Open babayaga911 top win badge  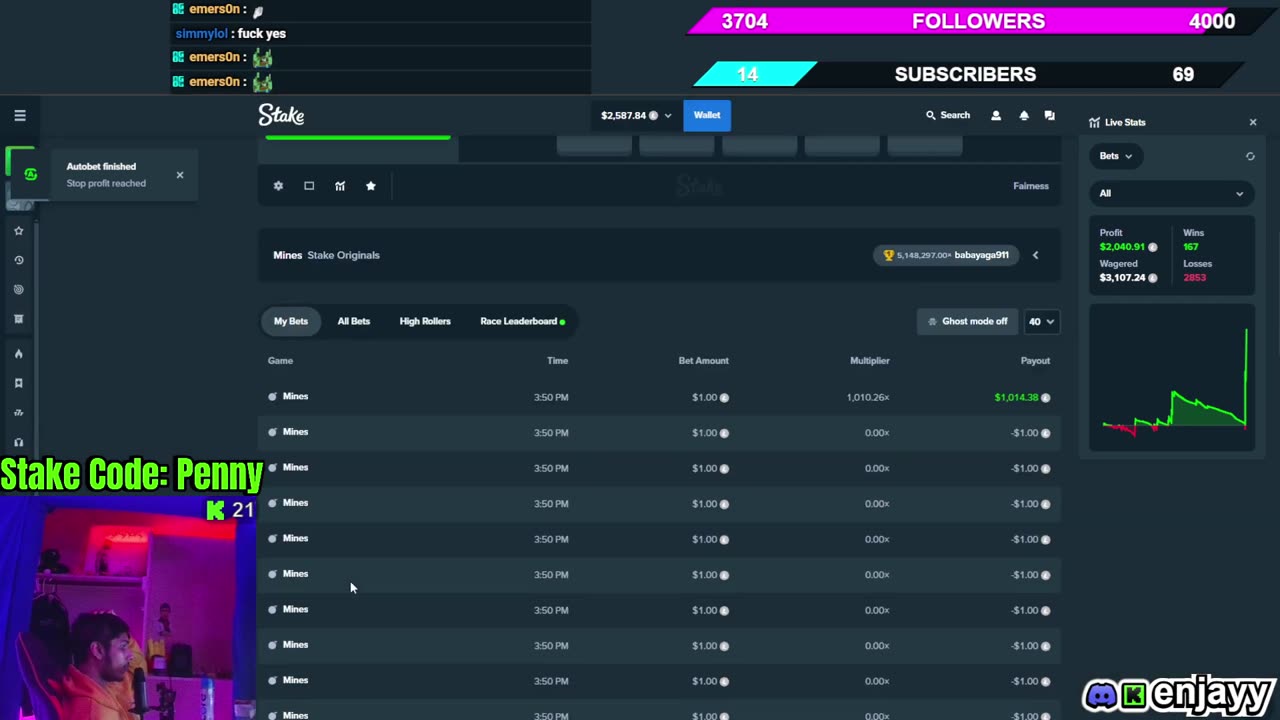pyautogui.click(x=947, y=255)
